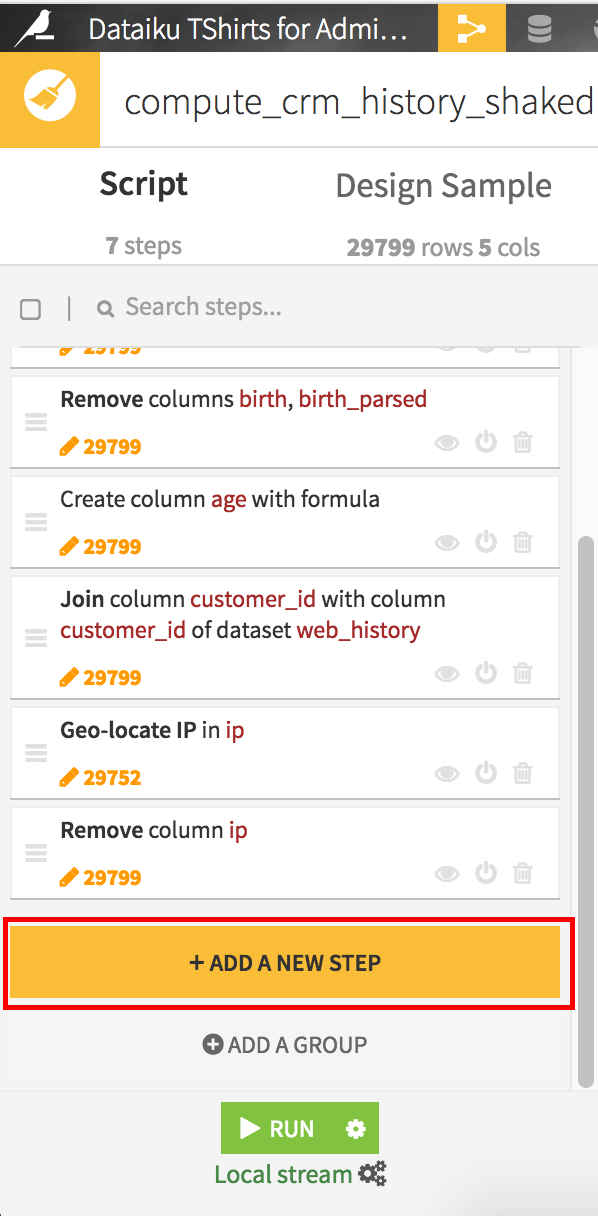Screen dimensions: 598x1216
Task: Tick the select all steps checkbox
Action: point(31,309)
